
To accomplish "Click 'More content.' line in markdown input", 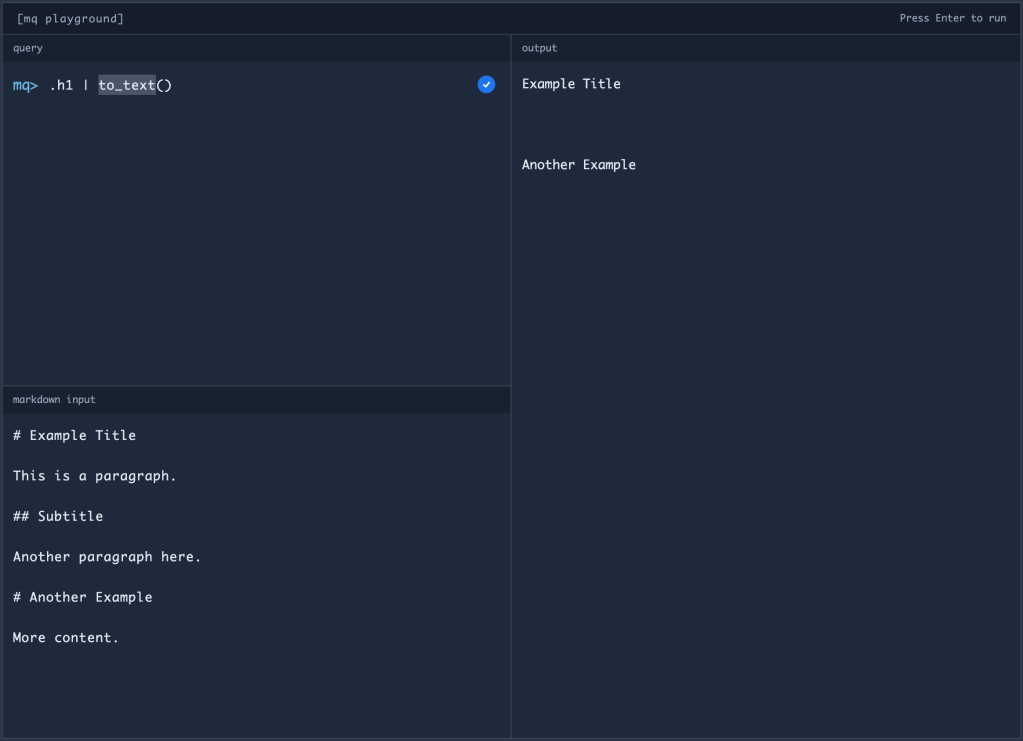I will [66, 638].
